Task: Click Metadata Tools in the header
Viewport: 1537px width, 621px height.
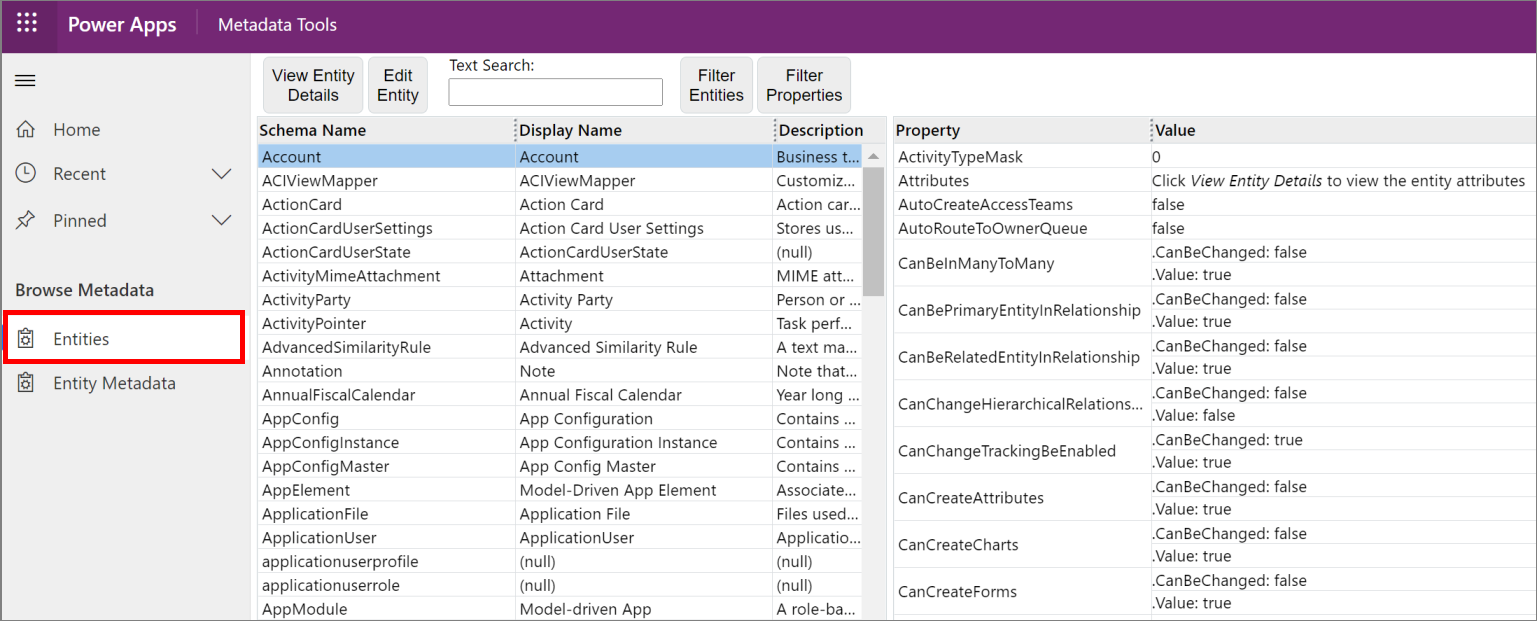Action: click(x=276, y=24)
